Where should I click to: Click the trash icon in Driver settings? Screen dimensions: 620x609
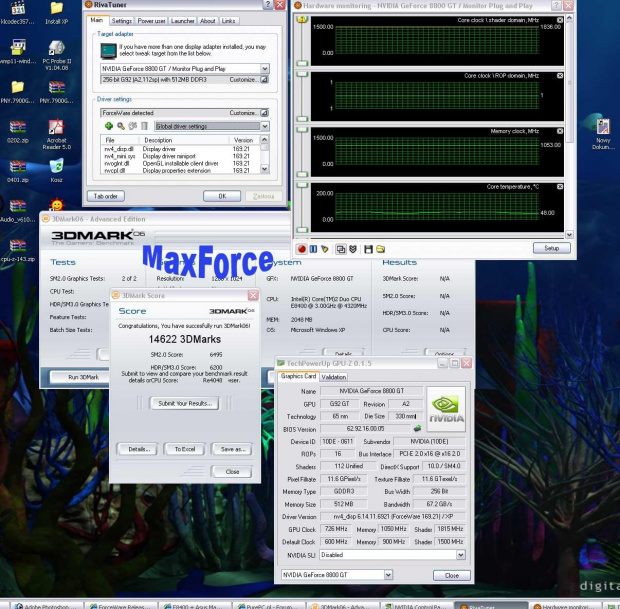point(144,126)
